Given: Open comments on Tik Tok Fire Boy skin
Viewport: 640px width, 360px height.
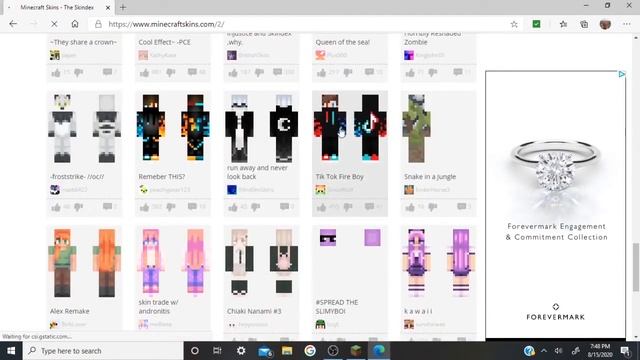Looking at the screenshot, I should tap(369, 207).
